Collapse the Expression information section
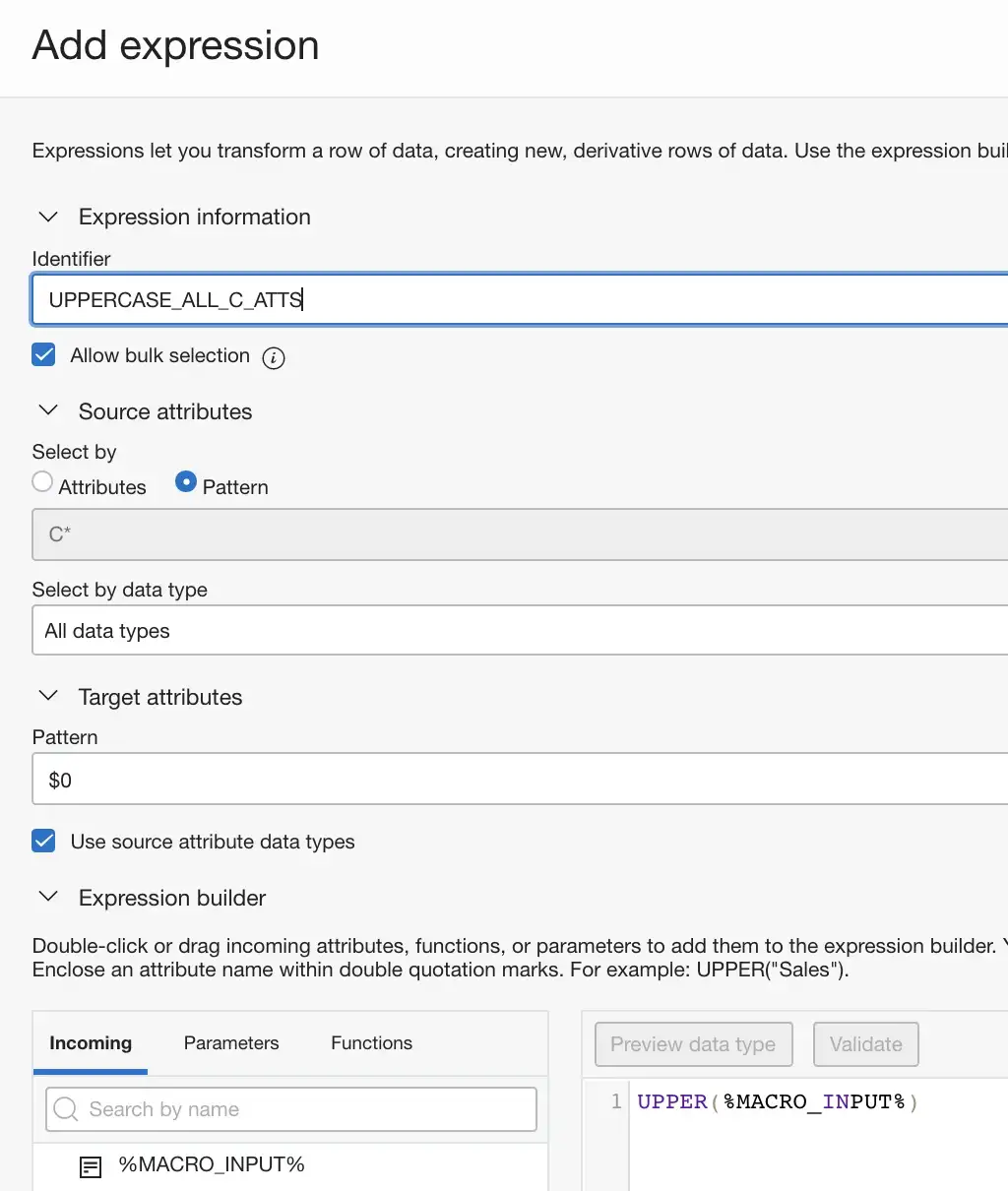 pyautogui.click(x=47, y=217)
